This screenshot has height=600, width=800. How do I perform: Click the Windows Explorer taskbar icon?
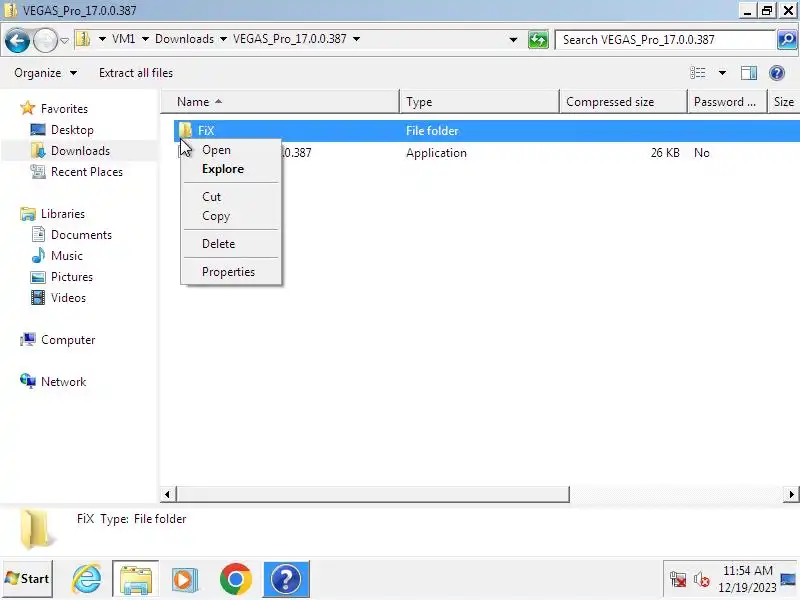(136, 579)
